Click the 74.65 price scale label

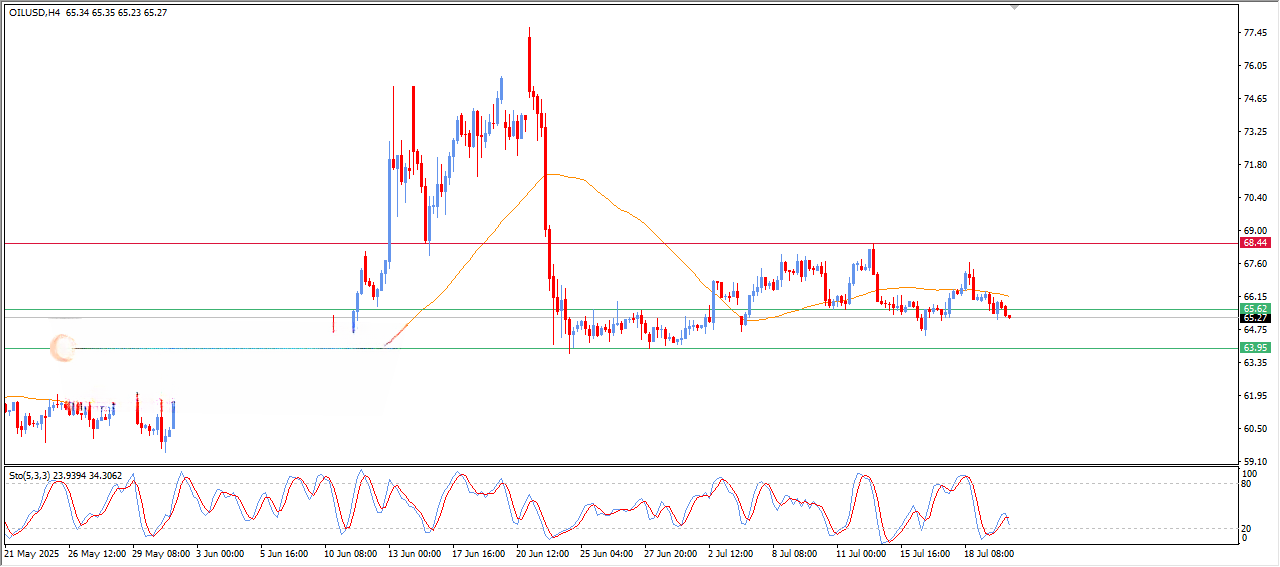(1256, 99)
